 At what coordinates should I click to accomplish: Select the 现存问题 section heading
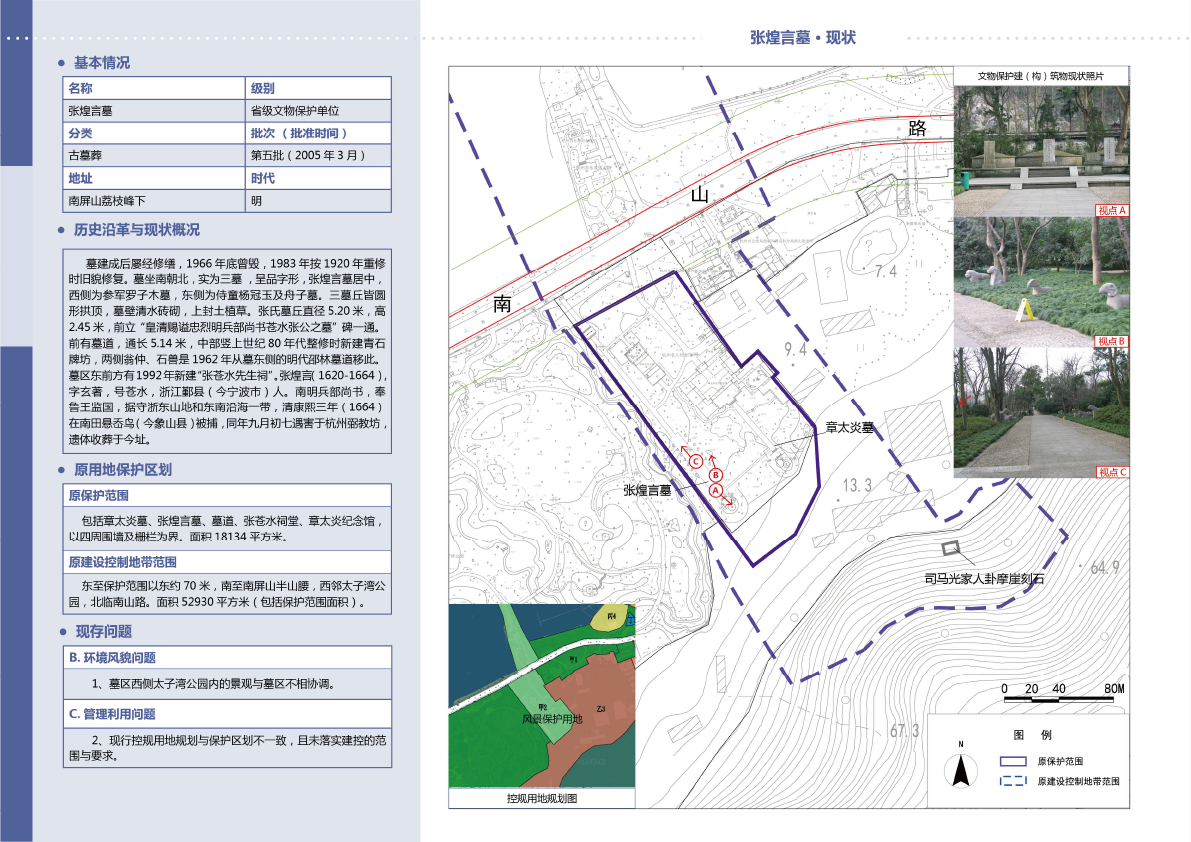[x=104, y=631]
